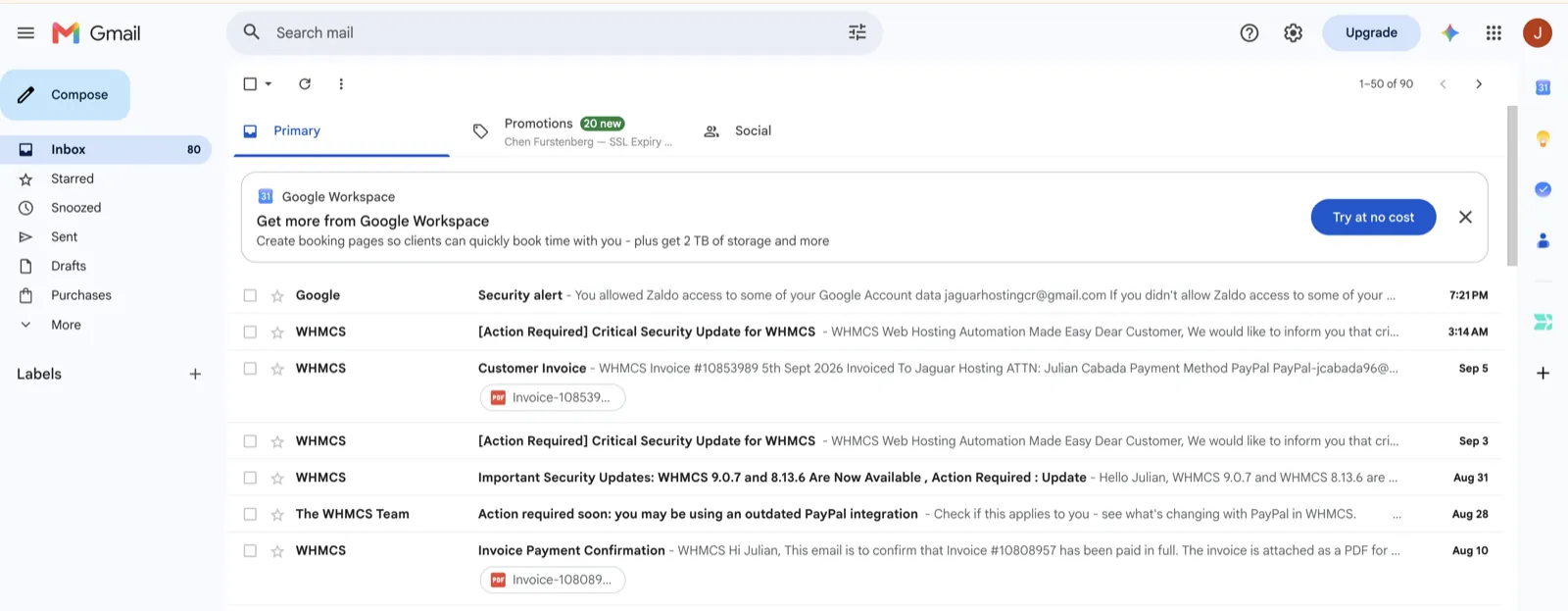Image resolution: width=1568 pixels, height=611 pixels.
Task: Select the Customer Invoice email checkbox
Action: (x=250, y=369)
